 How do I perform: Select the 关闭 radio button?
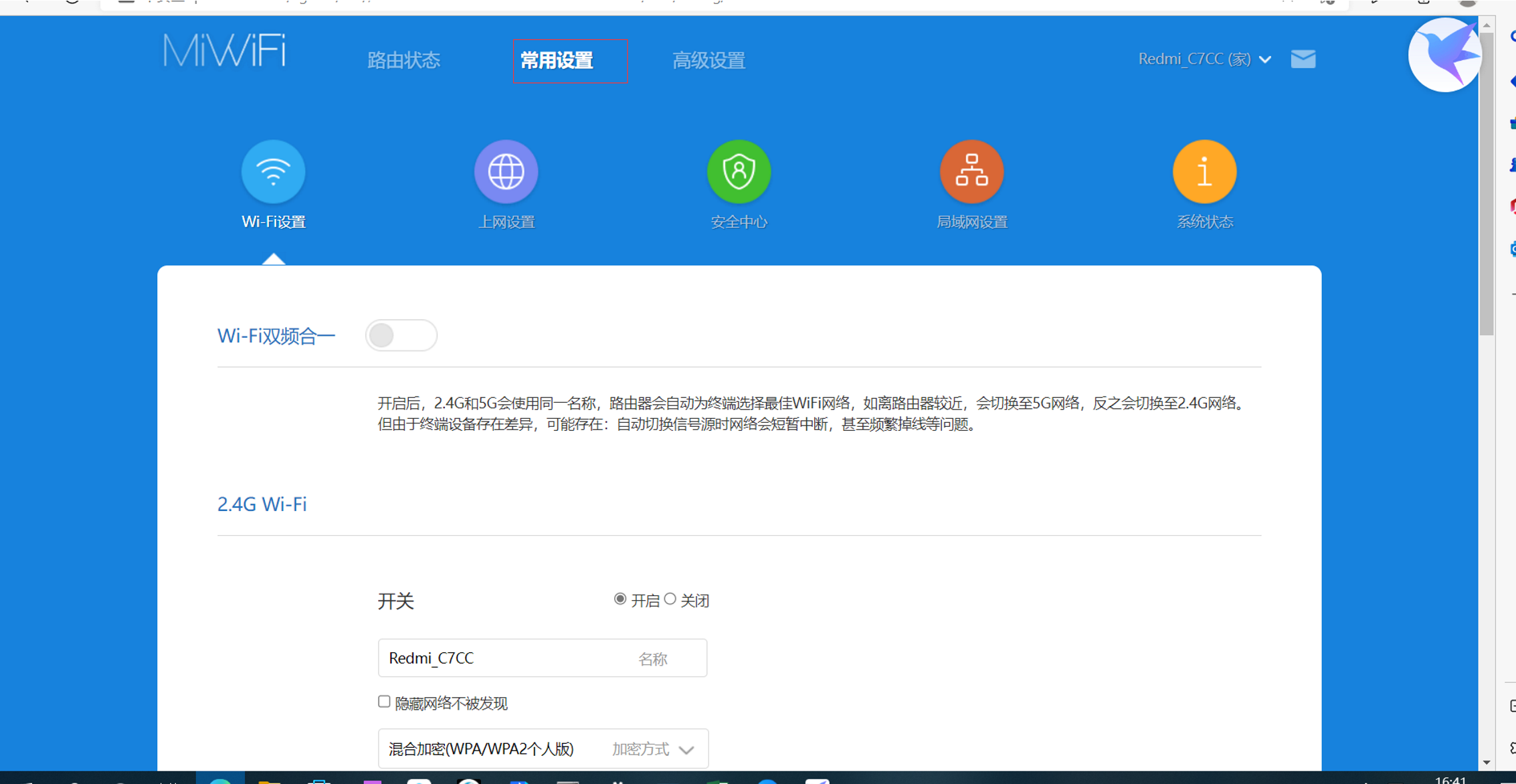click(670, 599)
